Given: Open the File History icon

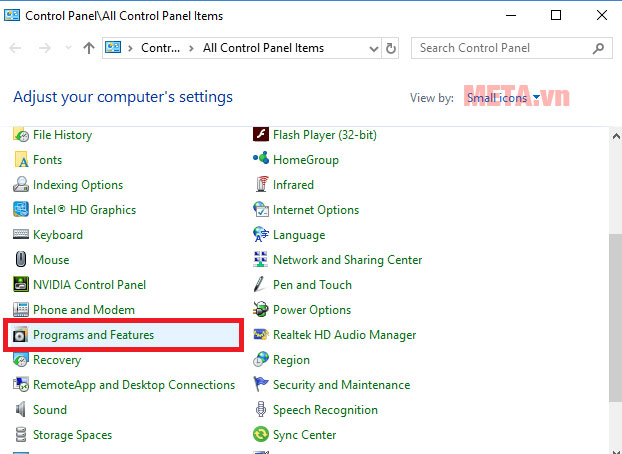Looking at the screenshot, I should [21, 135].
